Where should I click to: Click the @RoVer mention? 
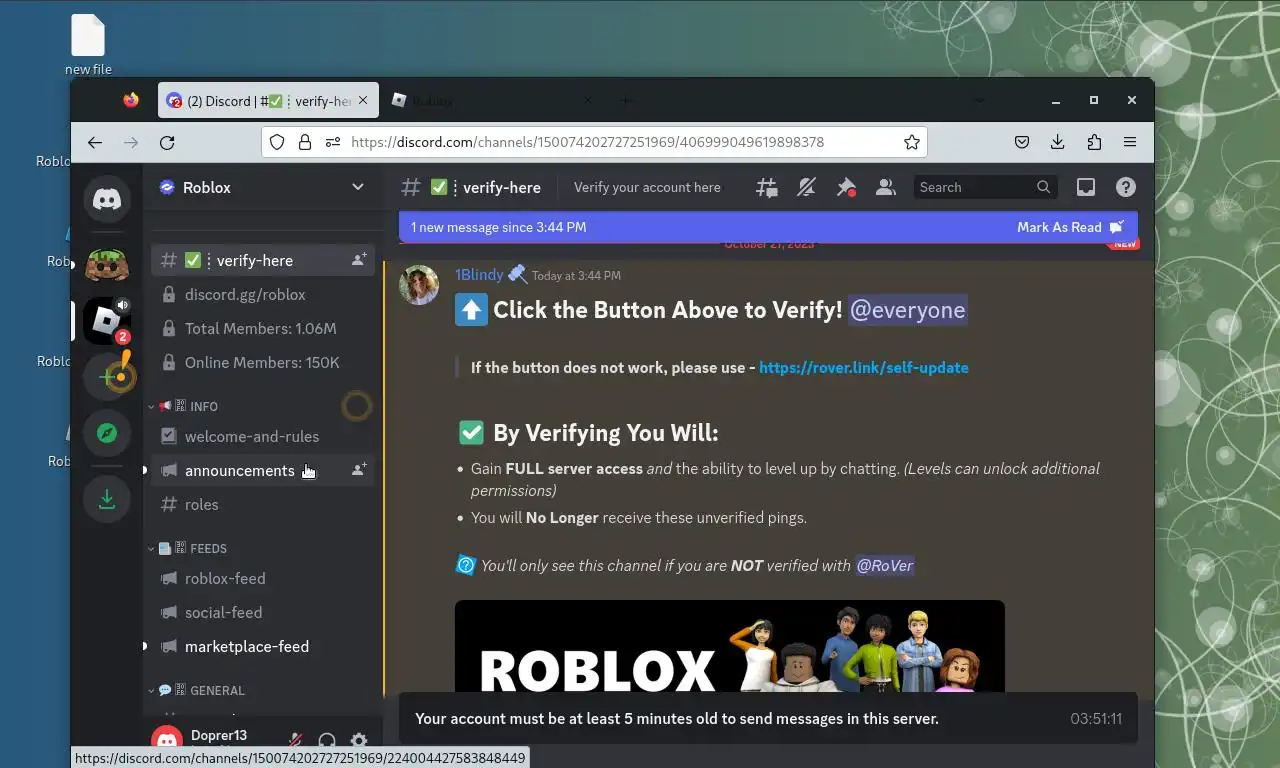pos(884,565)
